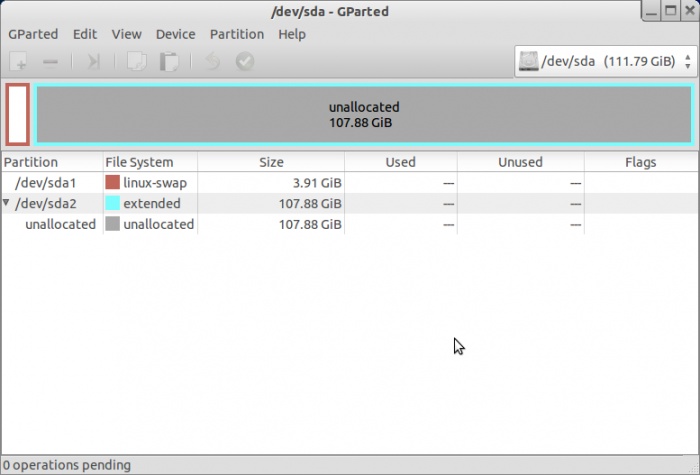Select the /dev/sda2 partition row
The width and height of the screenshot is (700, 475).
350,203
